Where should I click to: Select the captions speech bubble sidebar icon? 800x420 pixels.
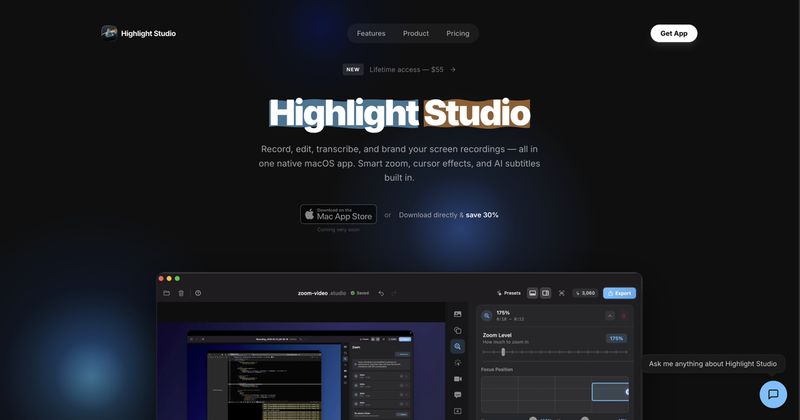(458, 395)
